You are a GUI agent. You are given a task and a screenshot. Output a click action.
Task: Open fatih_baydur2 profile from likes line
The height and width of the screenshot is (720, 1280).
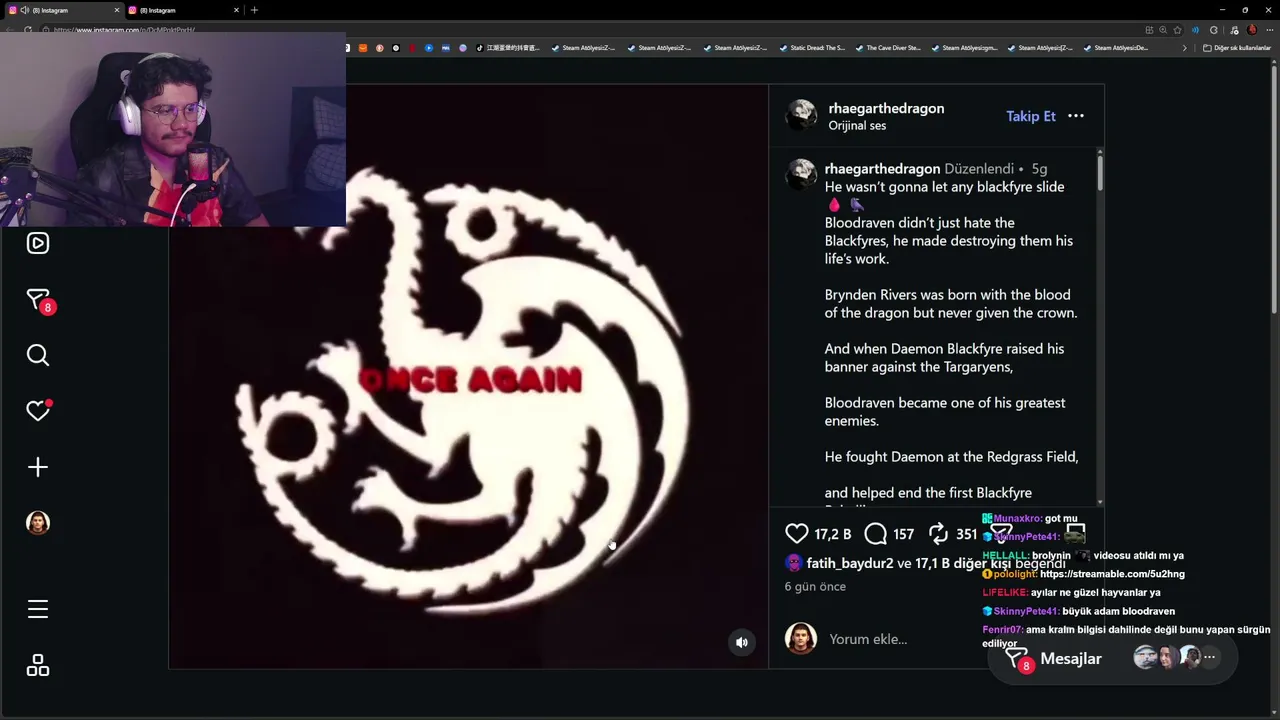coord(850,563)
